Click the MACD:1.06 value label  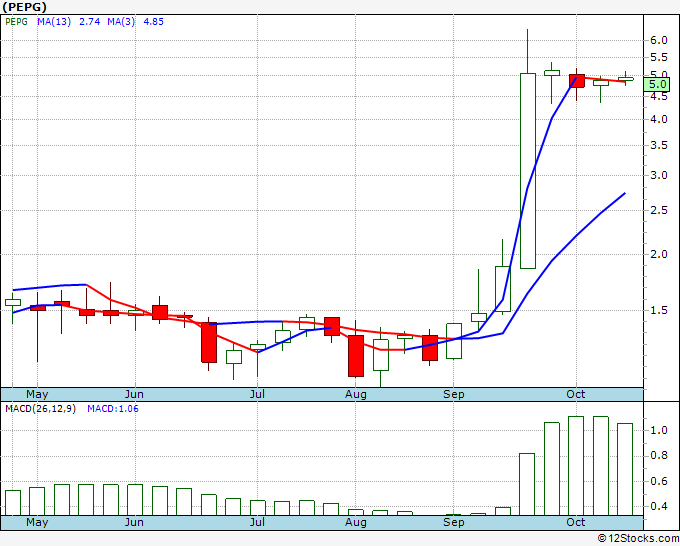click(x=113, y=408)
